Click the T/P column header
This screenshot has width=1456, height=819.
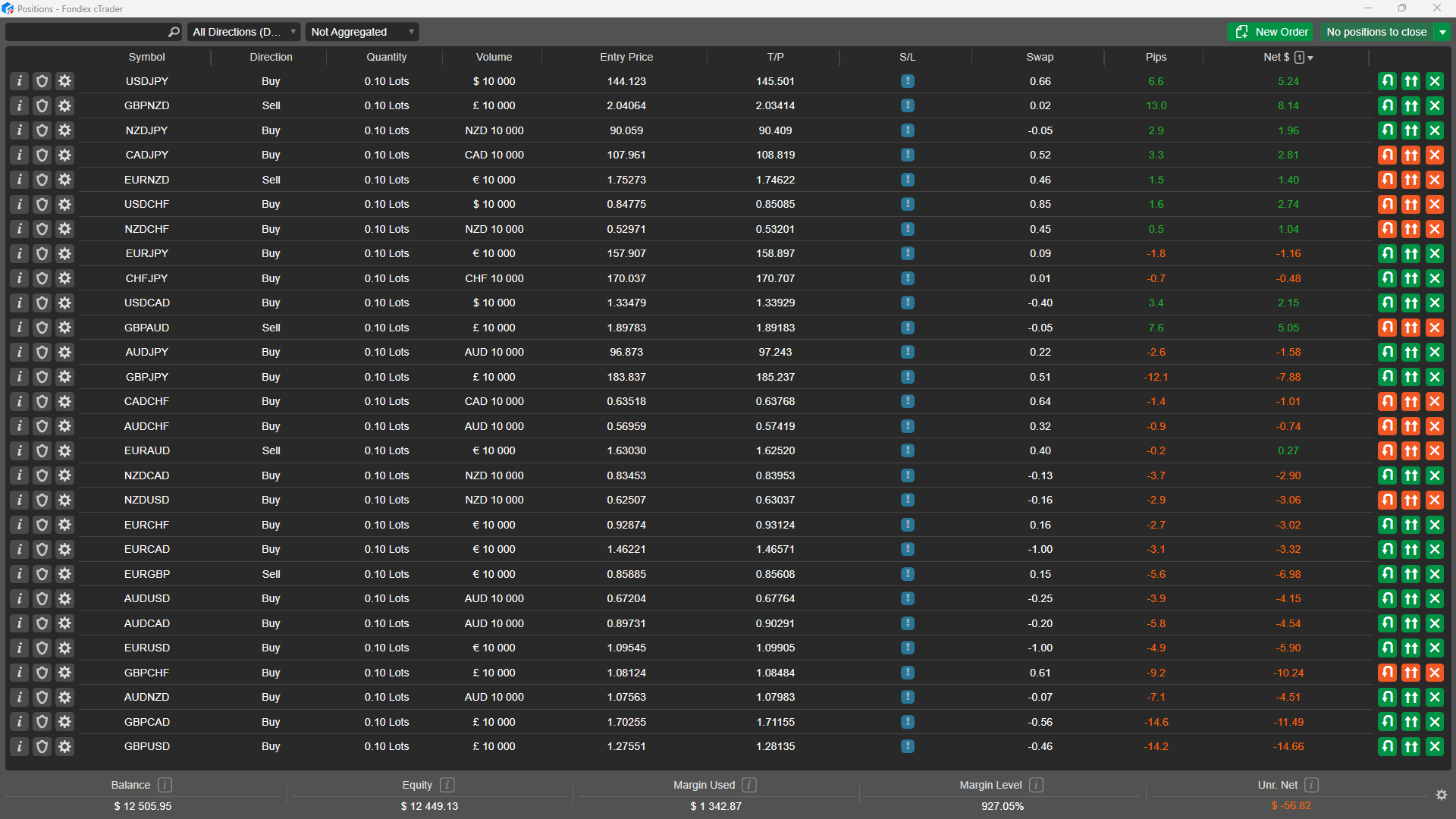(775, 57)
